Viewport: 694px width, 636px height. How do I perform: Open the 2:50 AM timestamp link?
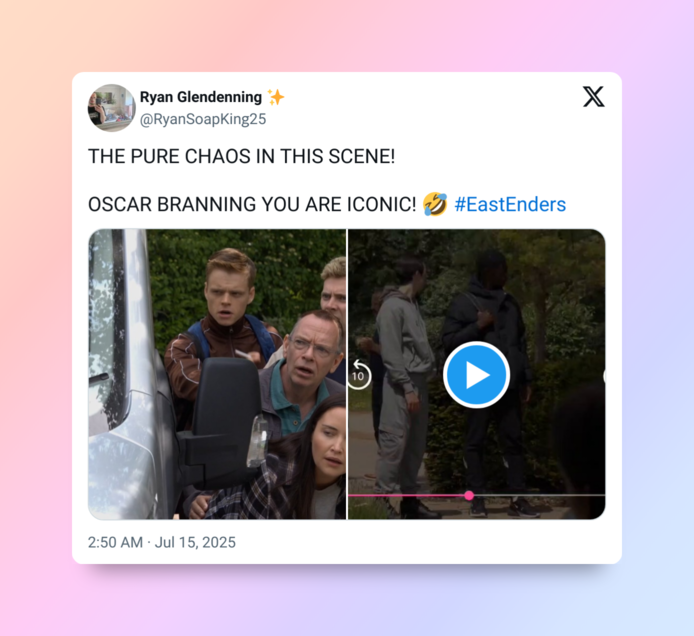click(115, 542)
